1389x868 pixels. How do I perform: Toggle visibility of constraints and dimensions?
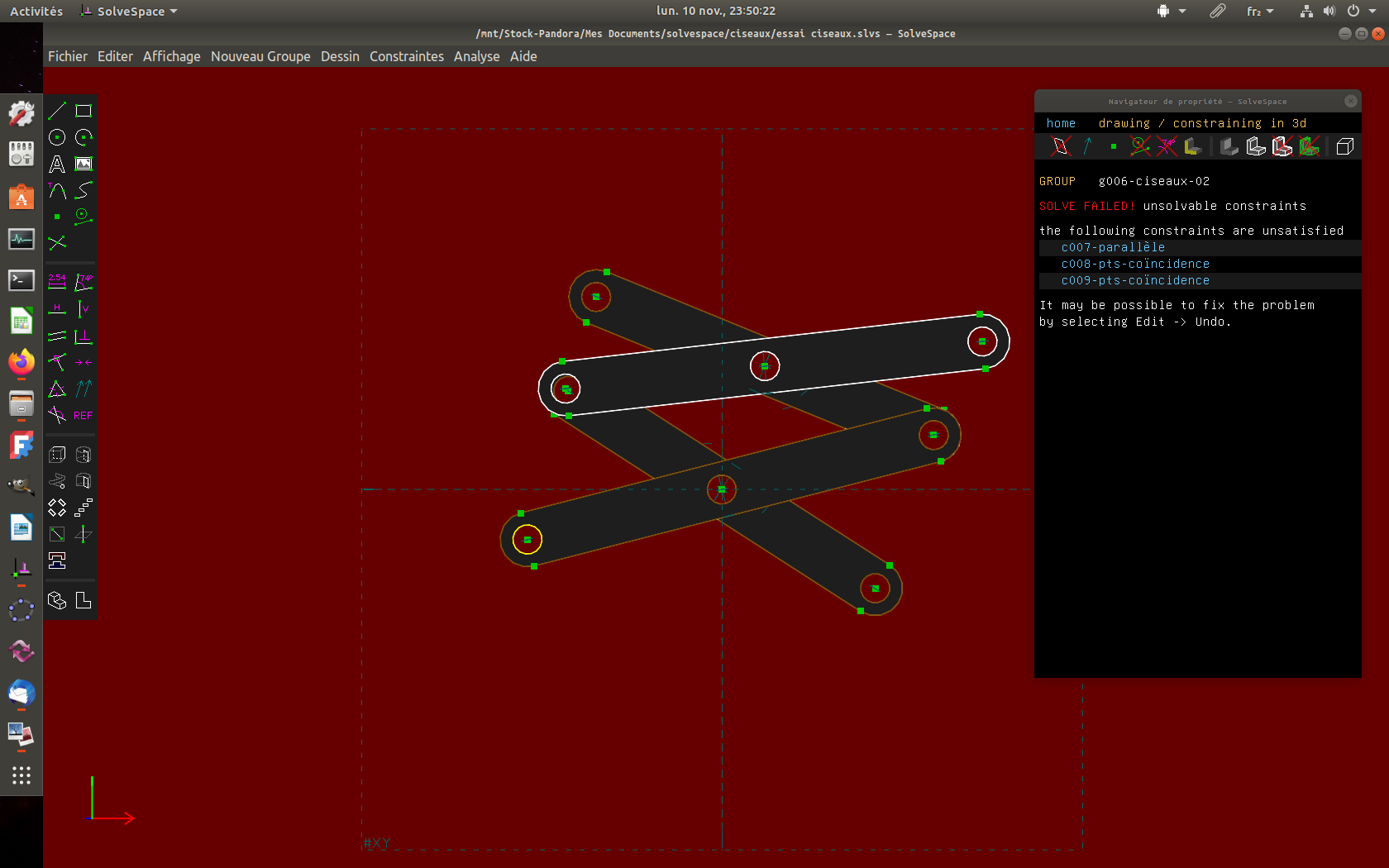coord(1167,147)
